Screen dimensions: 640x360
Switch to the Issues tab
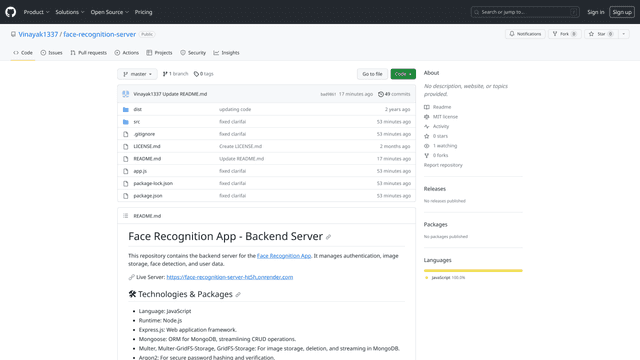pyautogui.click(x=51, y=53)
